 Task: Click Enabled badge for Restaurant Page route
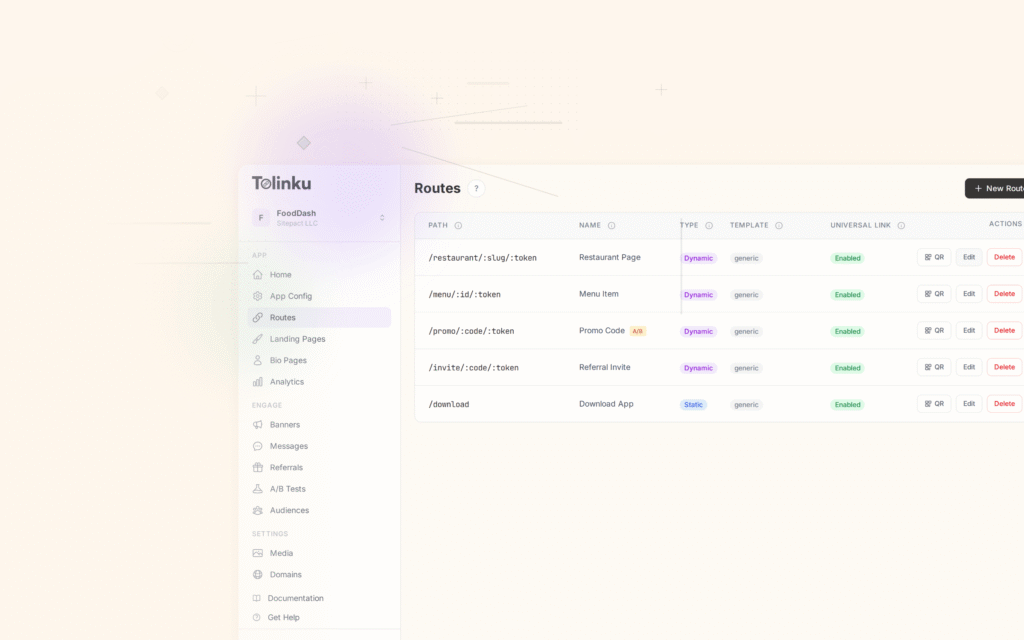(847, 258)
